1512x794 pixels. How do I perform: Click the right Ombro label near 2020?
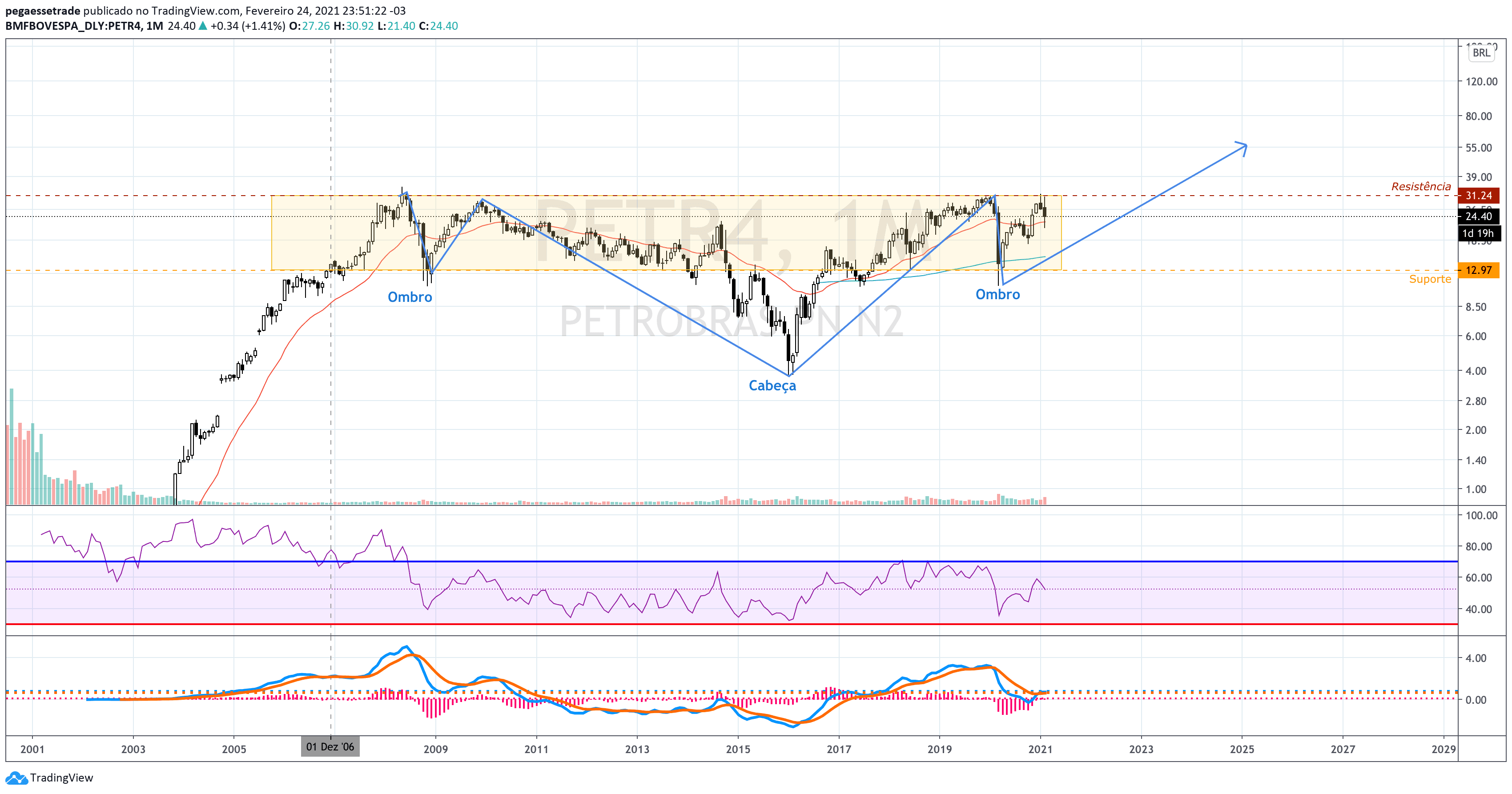(x=998, y=295)
